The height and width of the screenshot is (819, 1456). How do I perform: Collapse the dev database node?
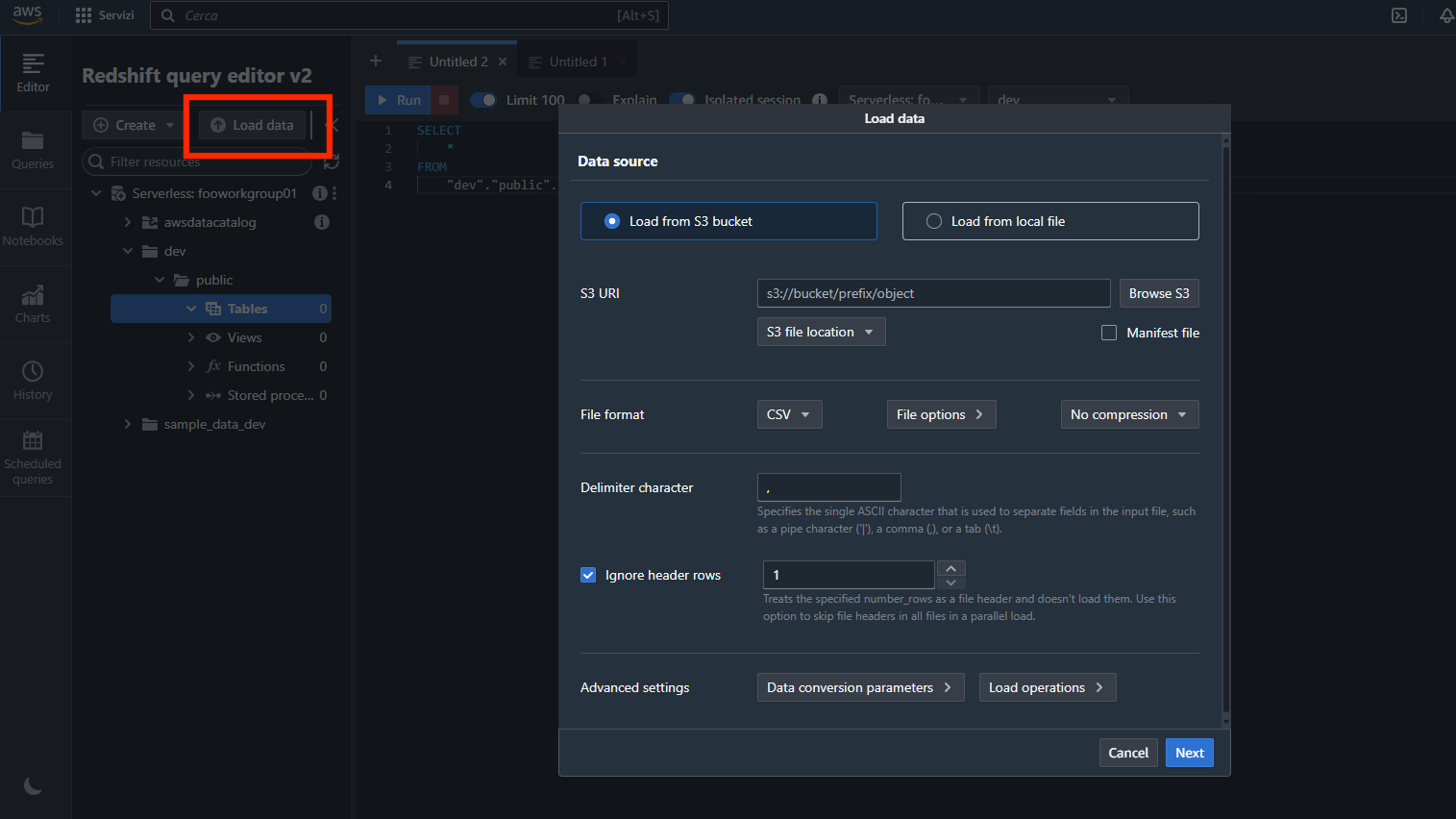coord(128,251)
